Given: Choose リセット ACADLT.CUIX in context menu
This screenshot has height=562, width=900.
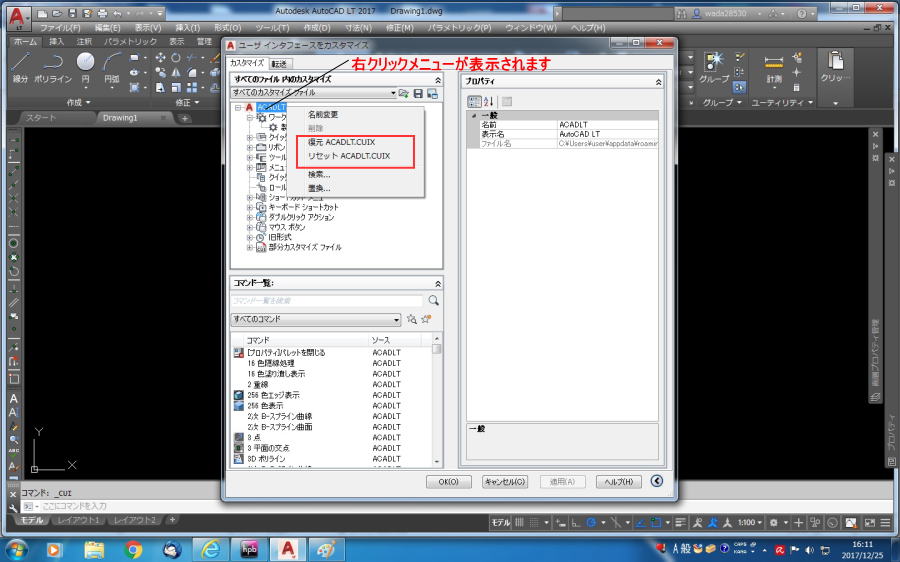Looking at the screenshot, I should (x=349, y=156).
